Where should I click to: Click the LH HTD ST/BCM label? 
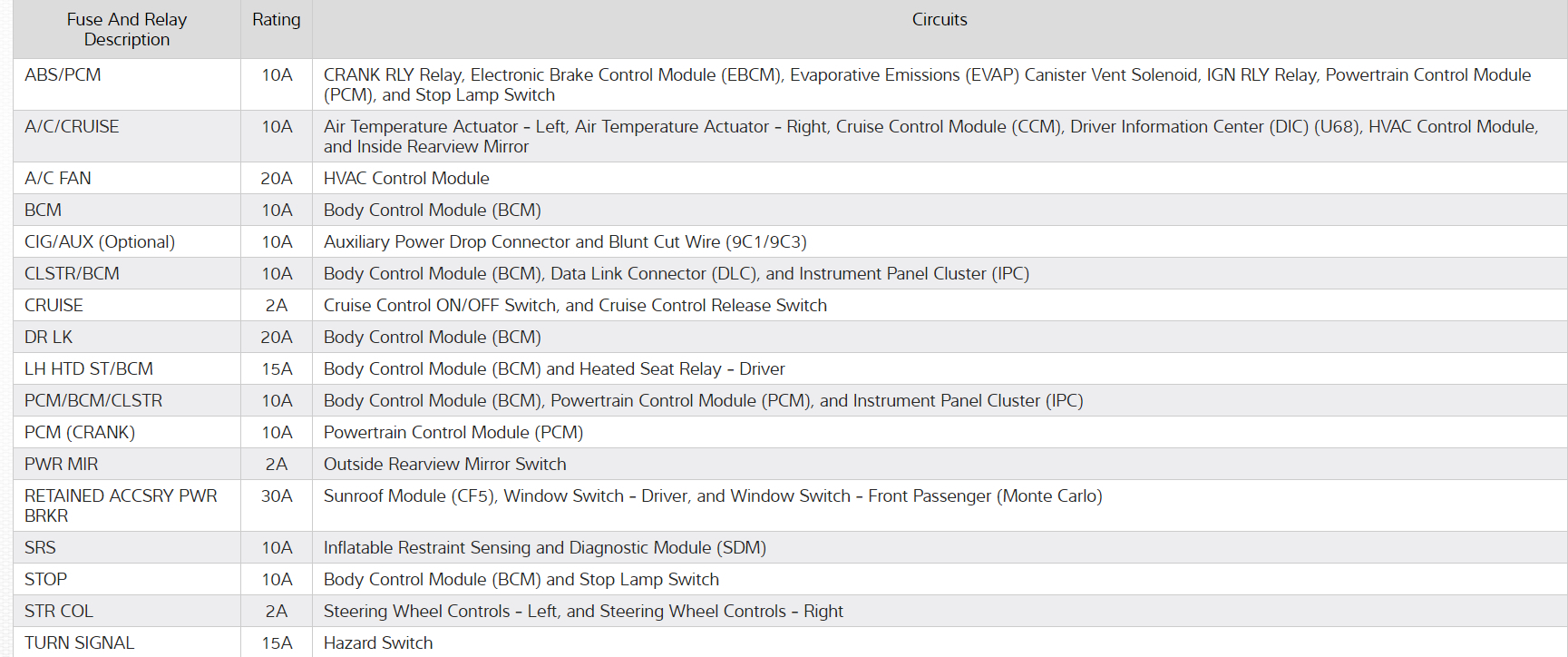(x=89, y=369)
